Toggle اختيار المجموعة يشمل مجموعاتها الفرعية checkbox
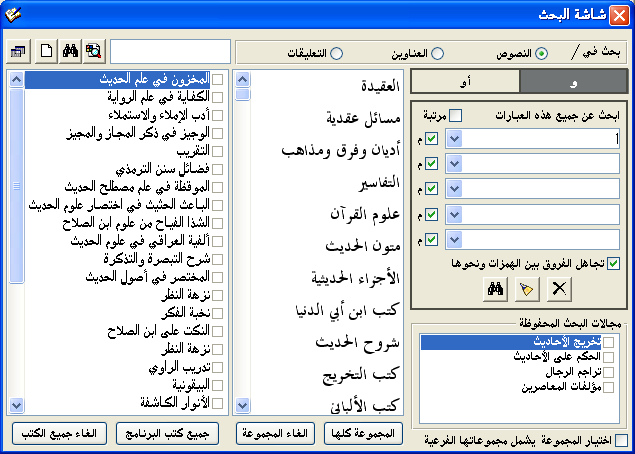Viewport: 635px width, 454px height. [621, 440]
